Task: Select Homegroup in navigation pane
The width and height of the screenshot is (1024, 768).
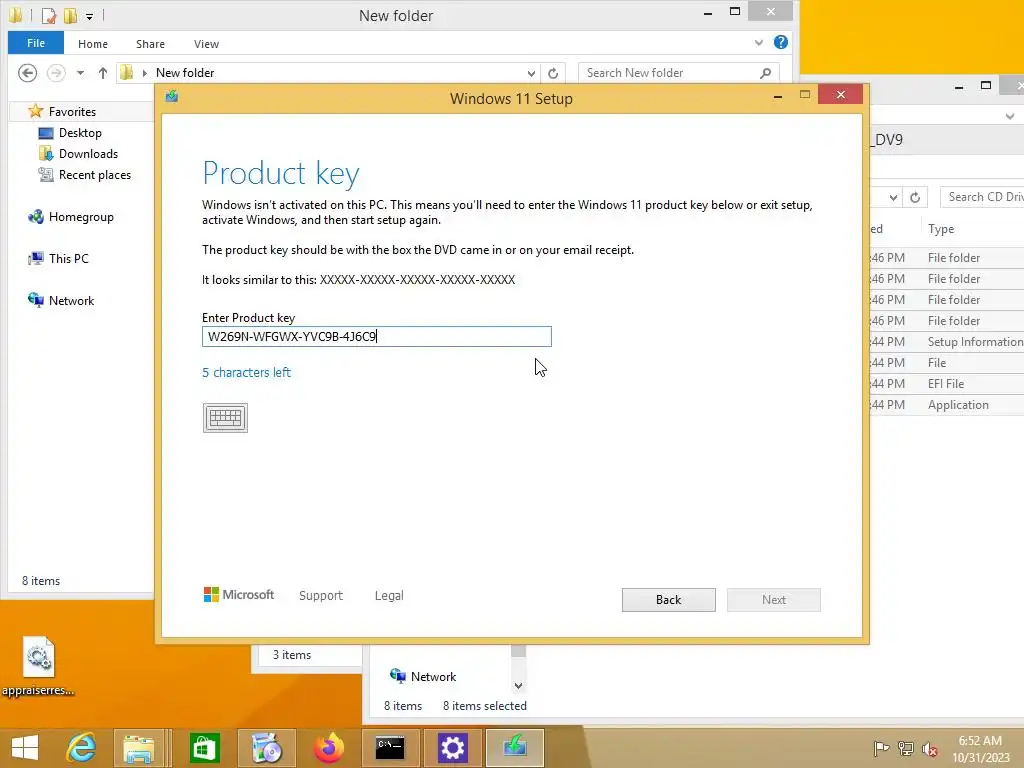Action: point(71,217)
